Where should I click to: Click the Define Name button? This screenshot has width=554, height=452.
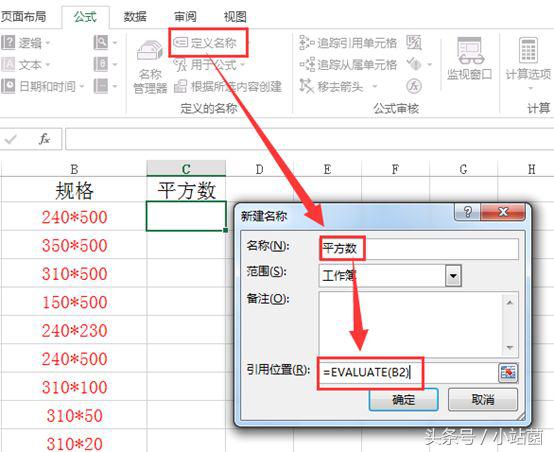tap(206, 43)
